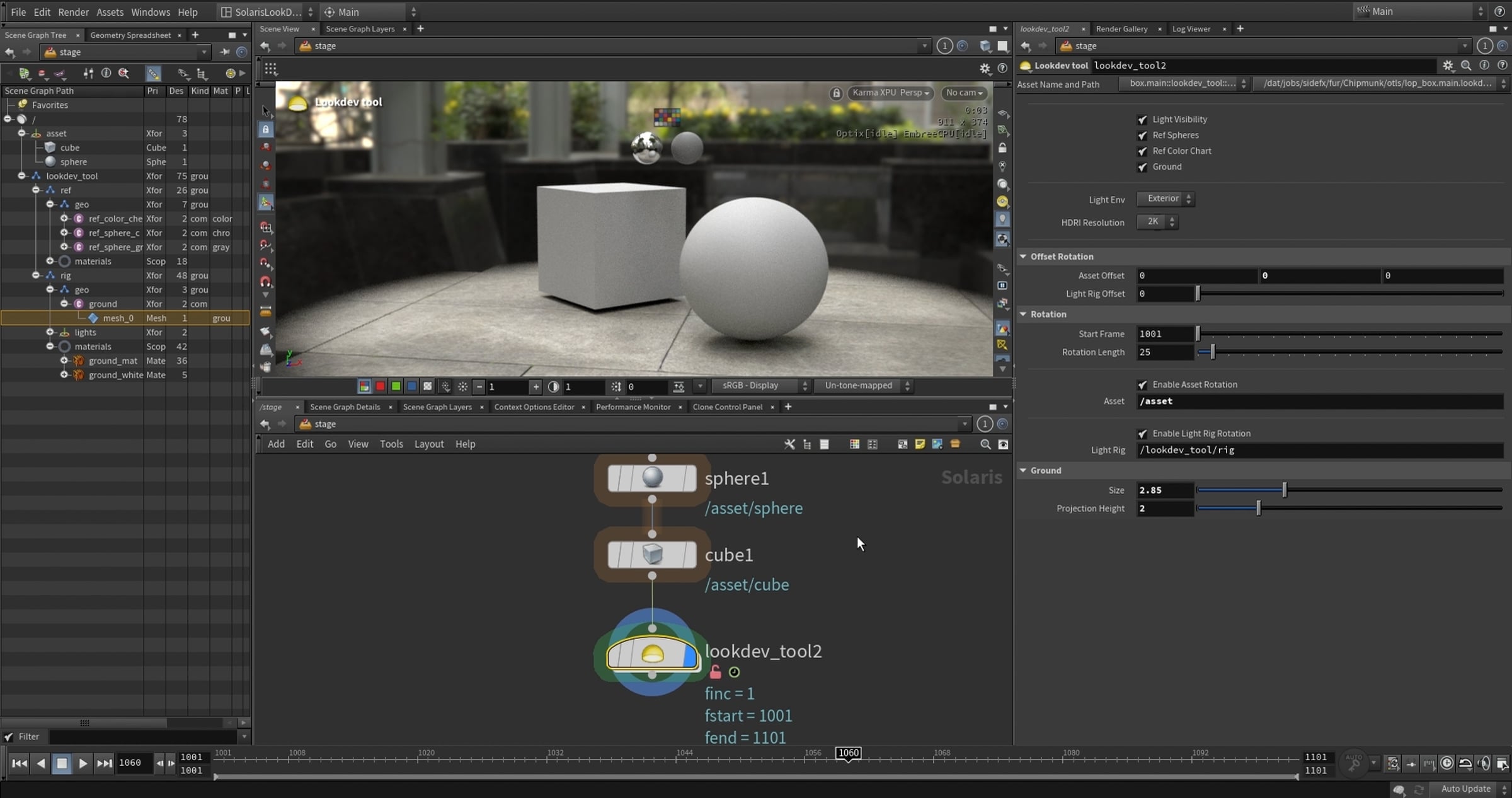Show full color RGB channels button

pos(364,386)
